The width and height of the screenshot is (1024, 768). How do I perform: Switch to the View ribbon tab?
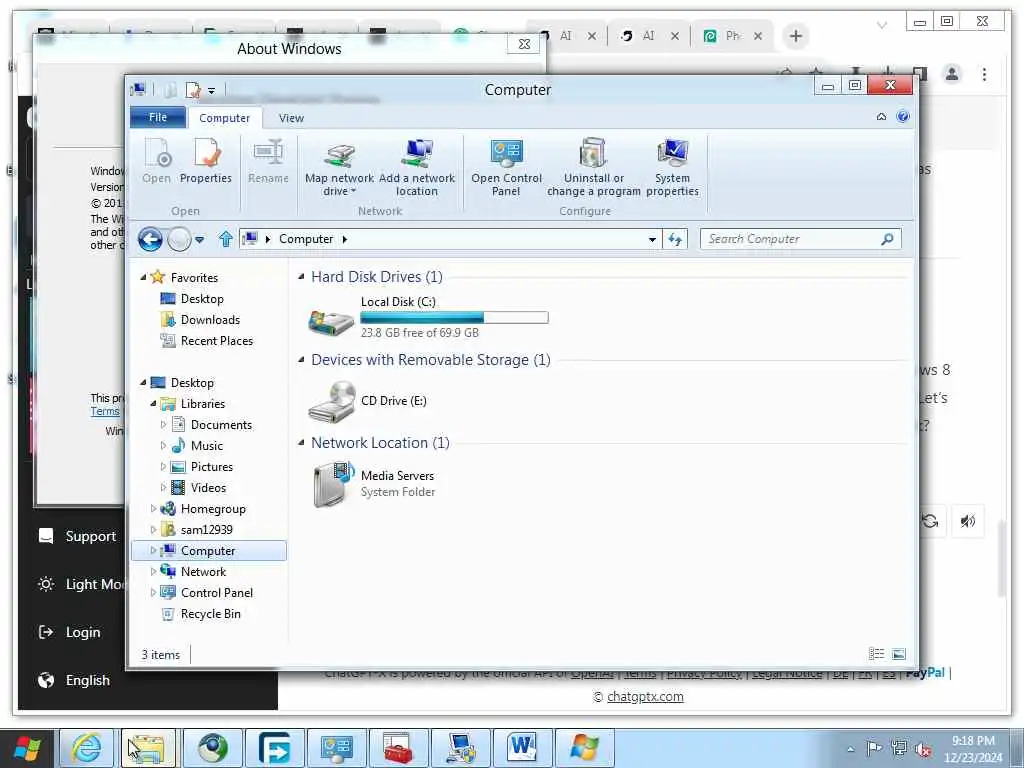pos(291,118)
